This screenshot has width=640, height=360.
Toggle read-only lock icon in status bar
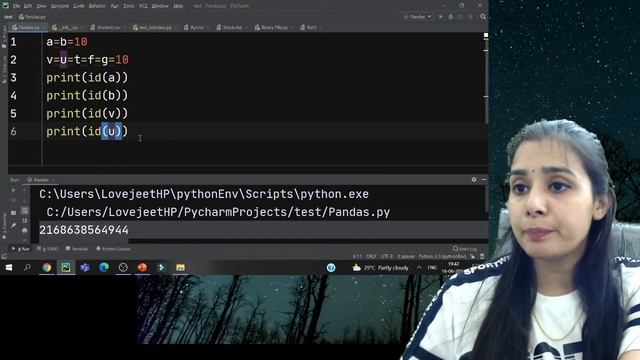473,256
